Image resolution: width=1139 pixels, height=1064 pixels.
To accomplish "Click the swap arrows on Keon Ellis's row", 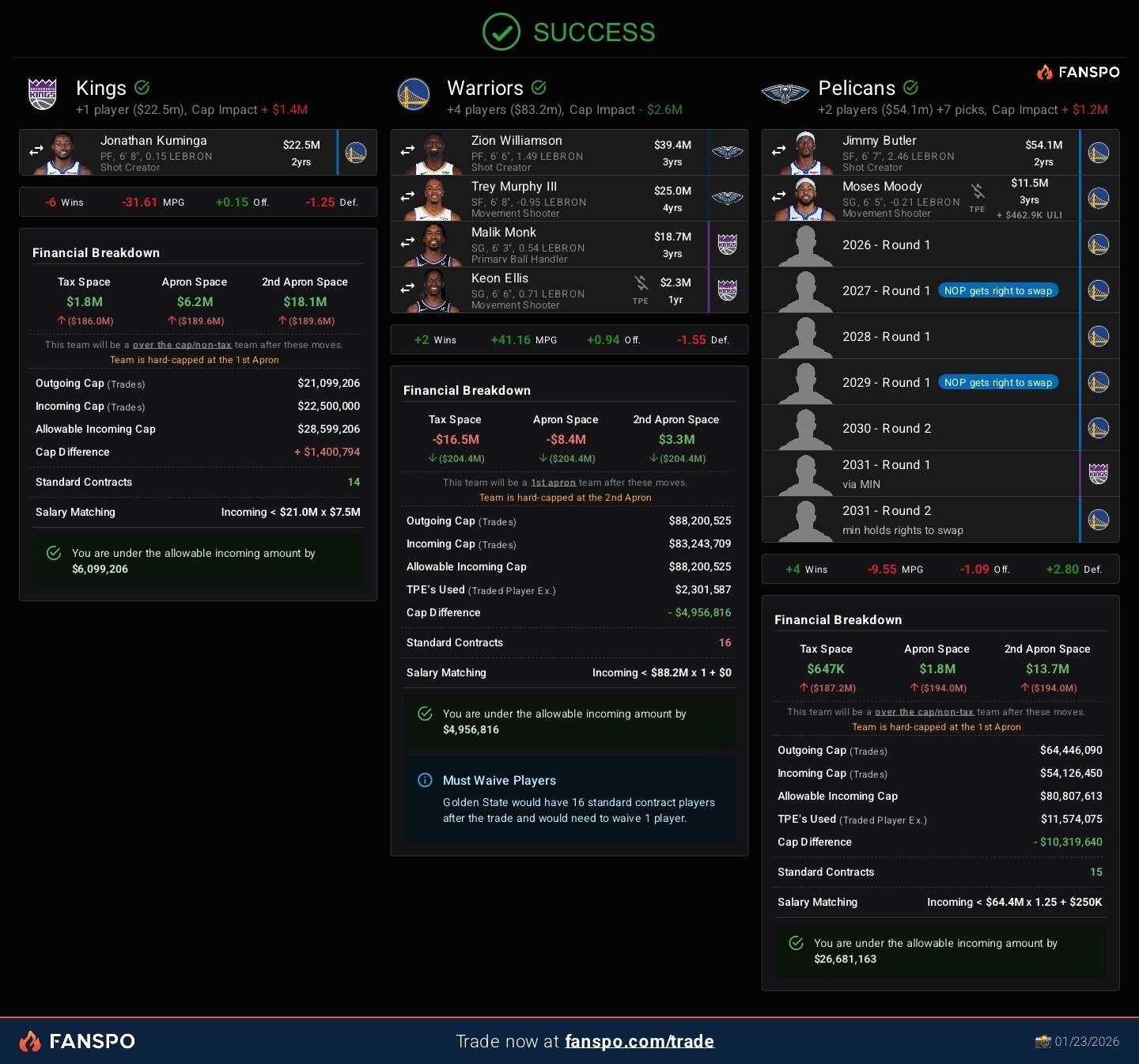I will click(x=407, y=288).
